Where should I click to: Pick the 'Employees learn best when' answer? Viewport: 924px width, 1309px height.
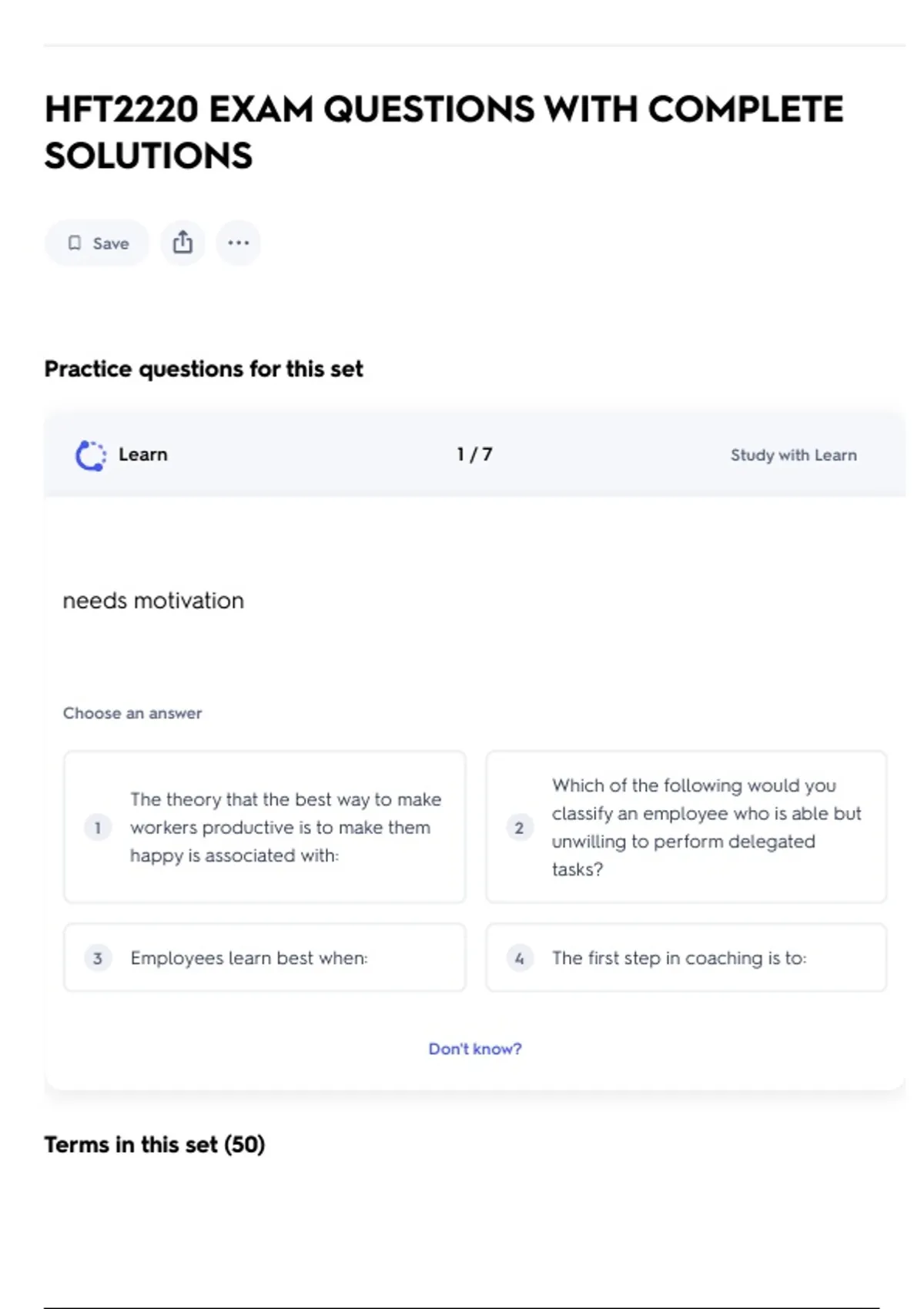(x=249, y=958)
